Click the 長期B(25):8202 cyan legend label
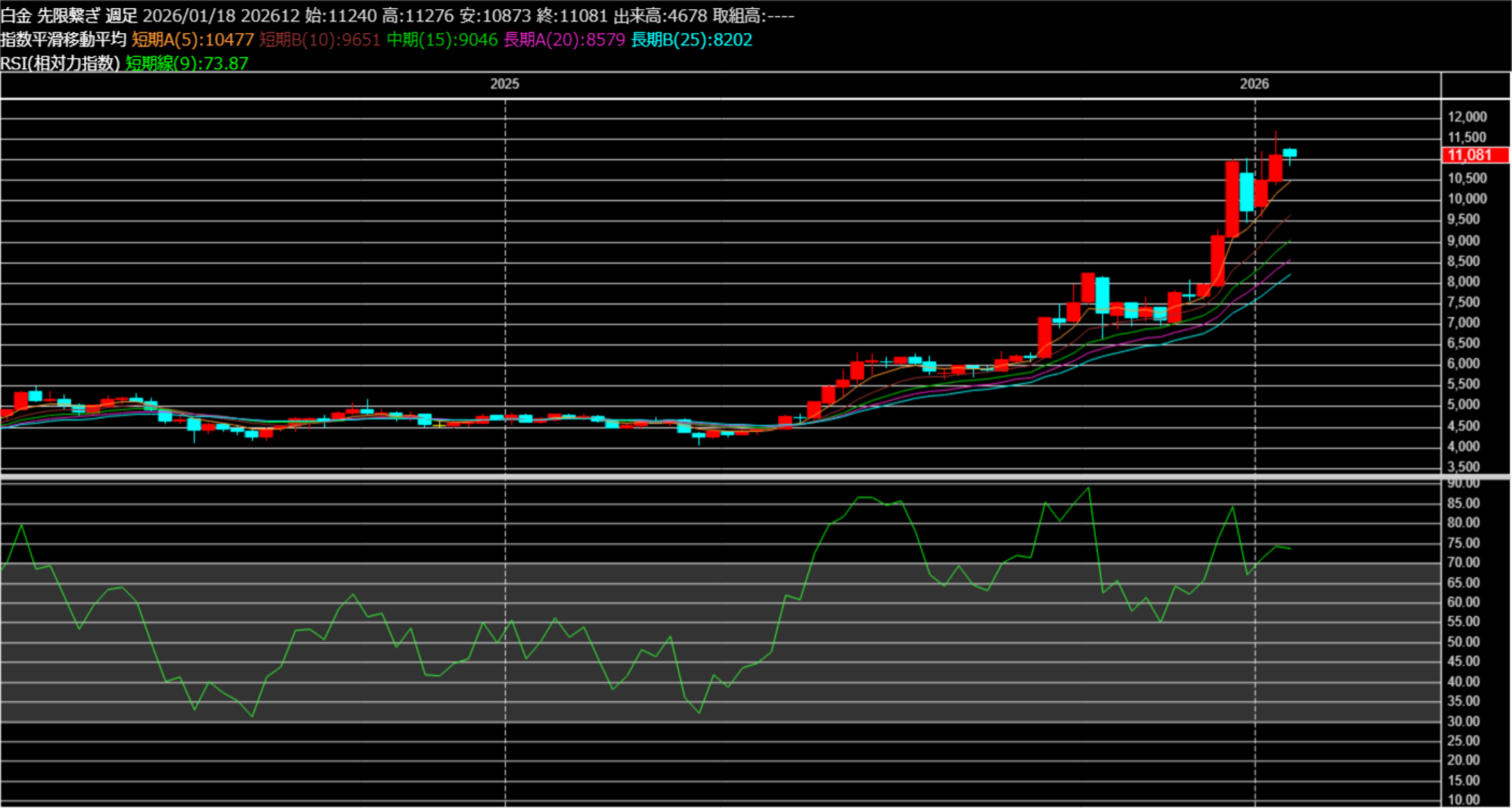 pyautogui.click(x=691, y=39)
